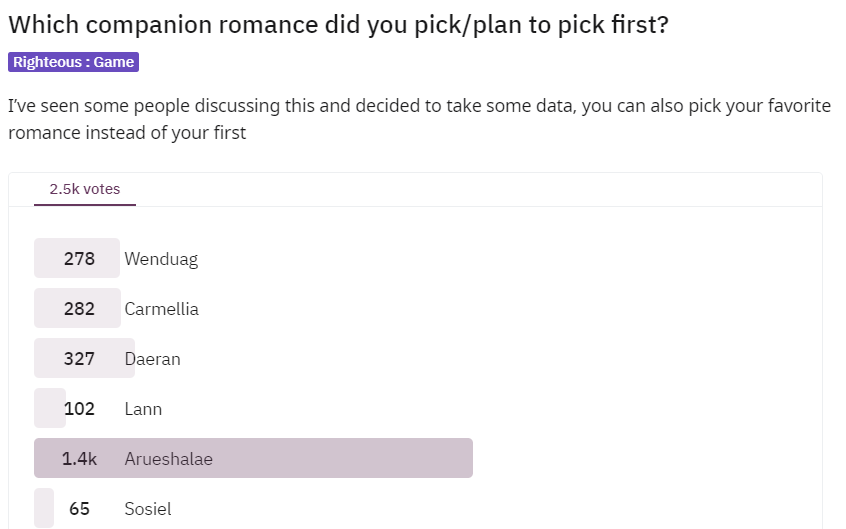This screenshot has width=846, height=529.
Task: Select the "2.5k votes" tab
Action: tap(85, 189)
